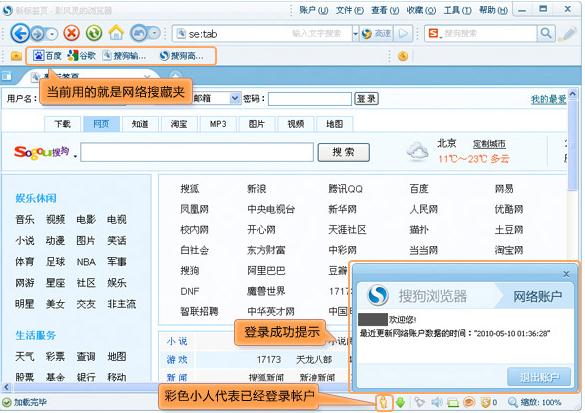Open the 百度 bookmark on the favorites bar
The image size is (585, 413).
pyautogui.click(x=47, y=56)
